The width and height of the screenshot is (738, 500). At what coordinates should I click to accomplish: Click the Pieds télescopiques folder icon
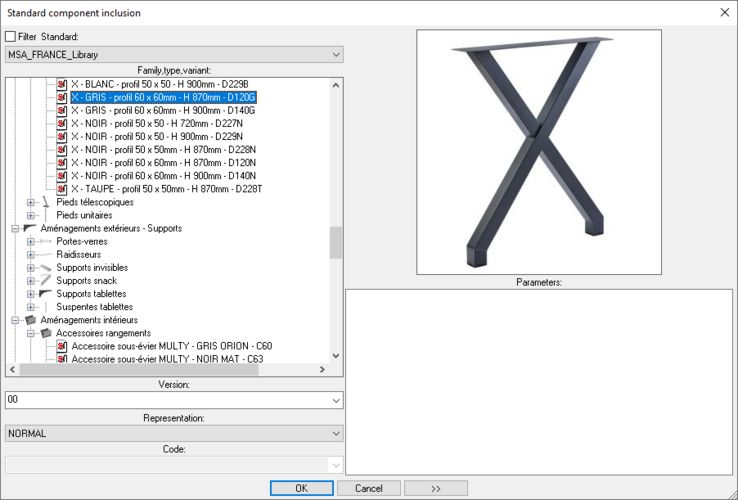(x=46, y=202)
